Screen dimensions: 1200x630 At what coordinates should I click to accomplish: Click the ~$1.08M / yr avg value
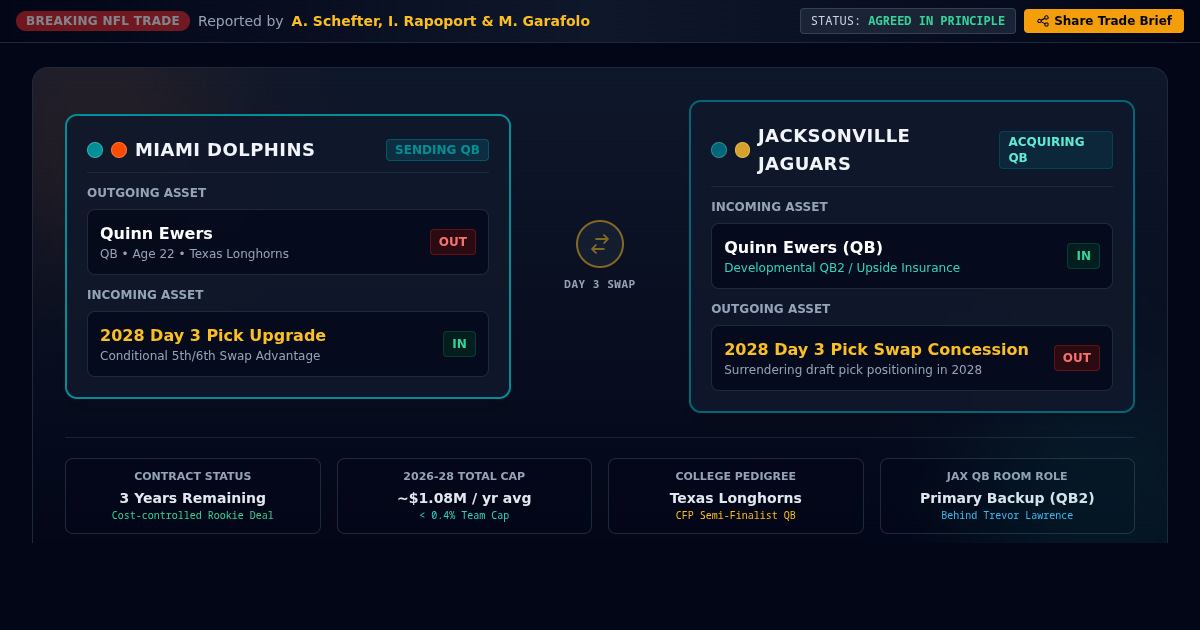click(x=464, y=498)
